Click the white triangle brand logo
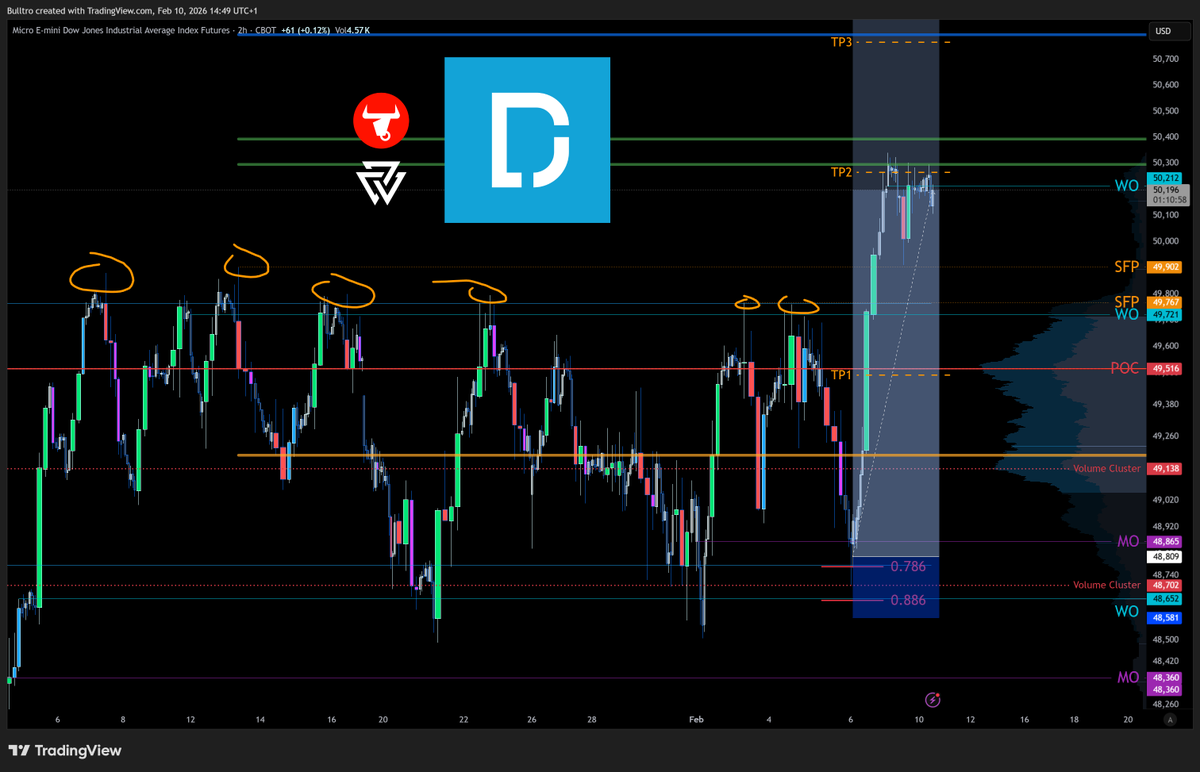Image resolution: width=1200 pixels, height=772 pixels. [x=381, y=185]
